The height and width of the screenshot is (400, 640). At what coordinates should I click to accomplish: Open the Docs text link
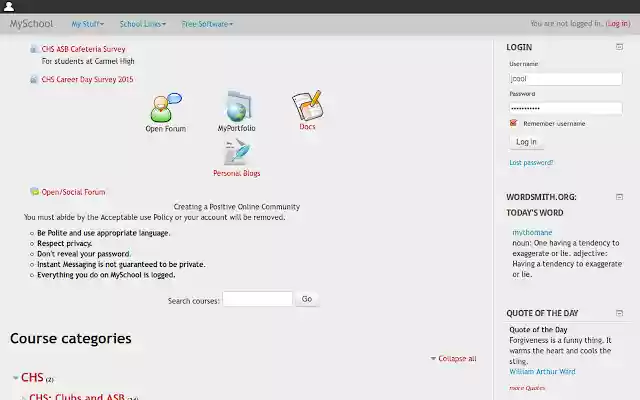307,127
